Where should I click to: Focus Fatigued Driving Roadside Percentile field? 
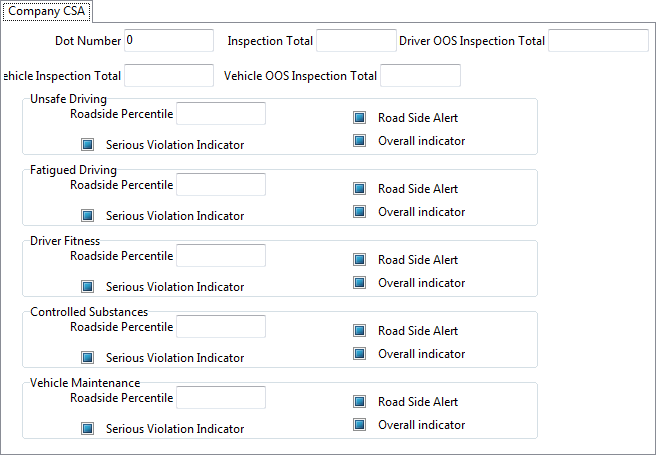[221, 185]
